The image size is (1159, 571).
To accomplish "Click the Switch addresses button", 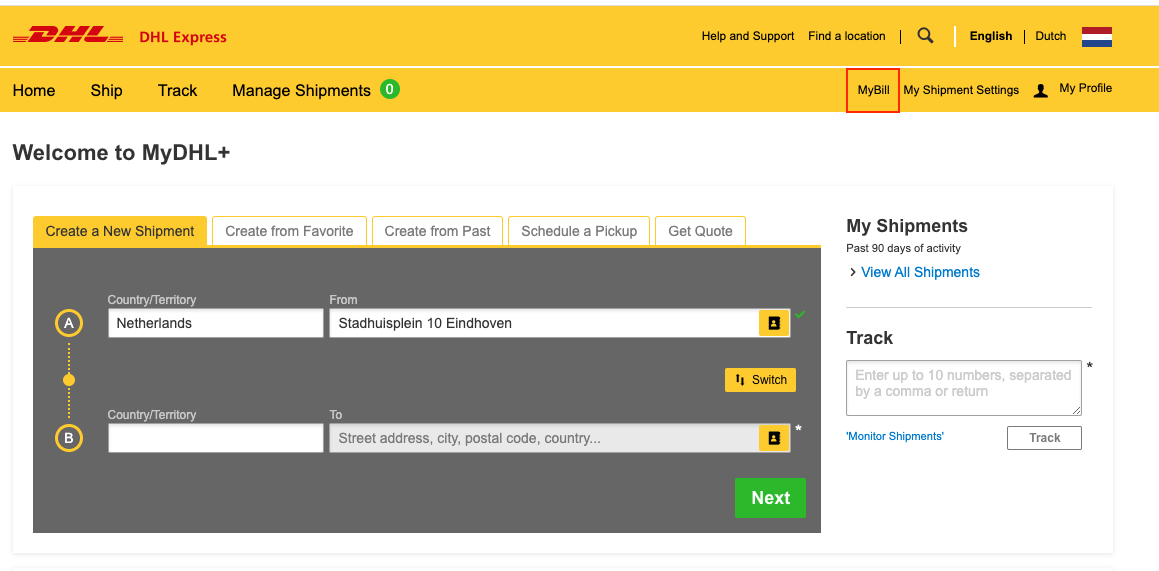I will (x=760, y=380).
